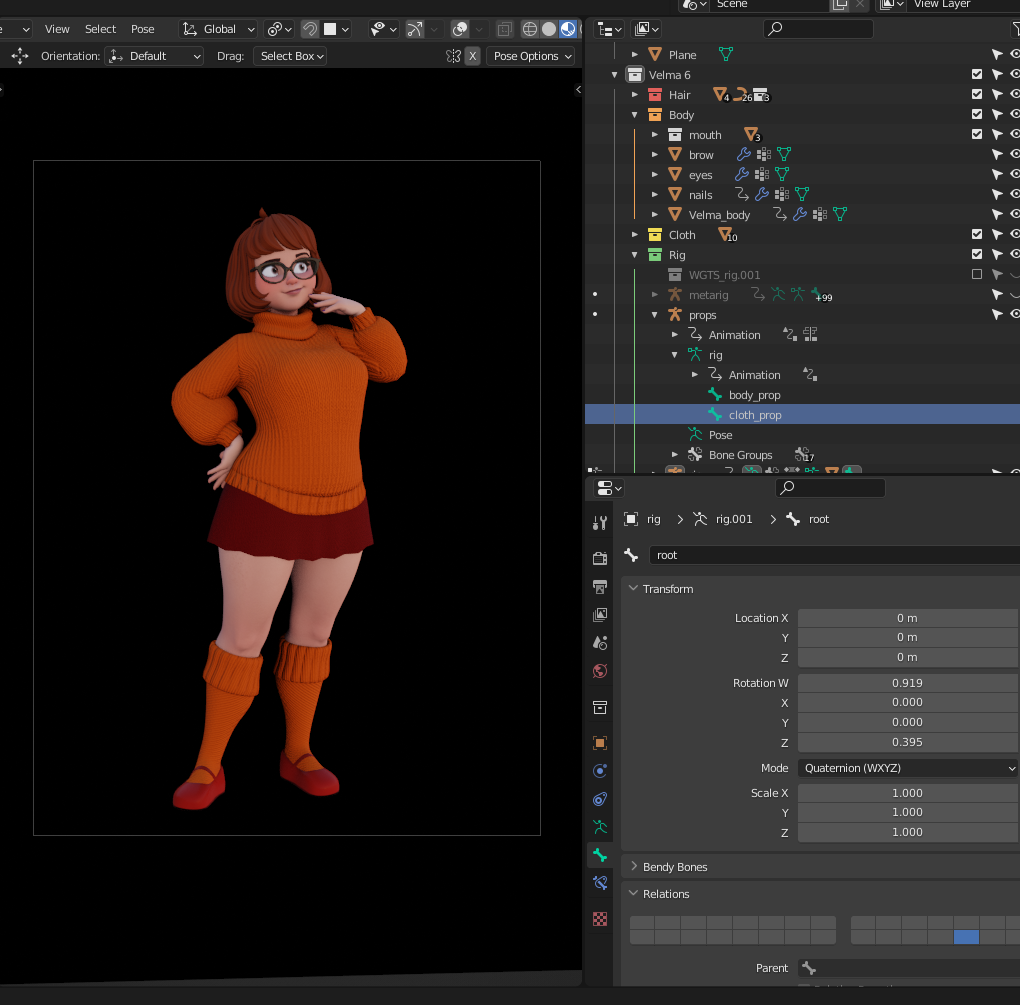Open the Output properties tab

(600, 586)
